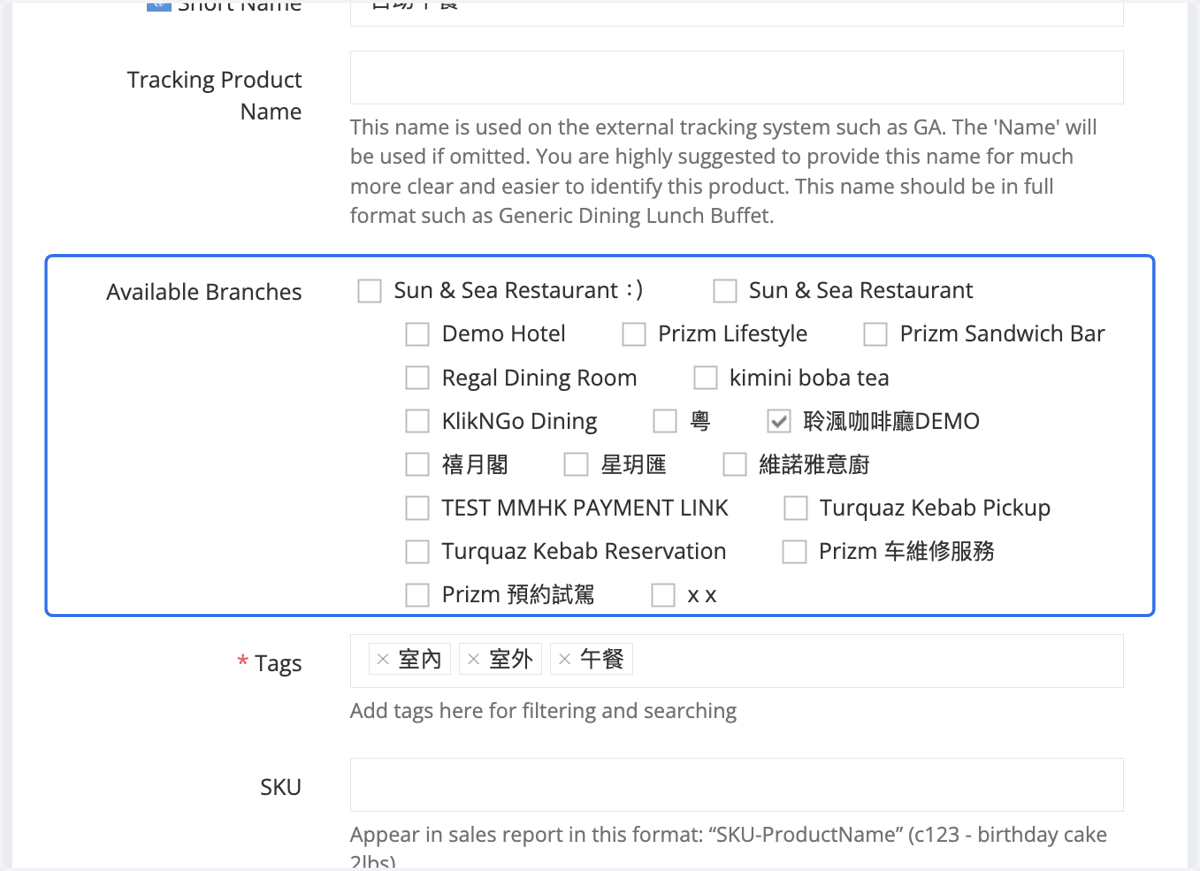The image size is (1200, 871).
Task: Select the Prizm 车維修服務 checkbox
Action: 794,551
